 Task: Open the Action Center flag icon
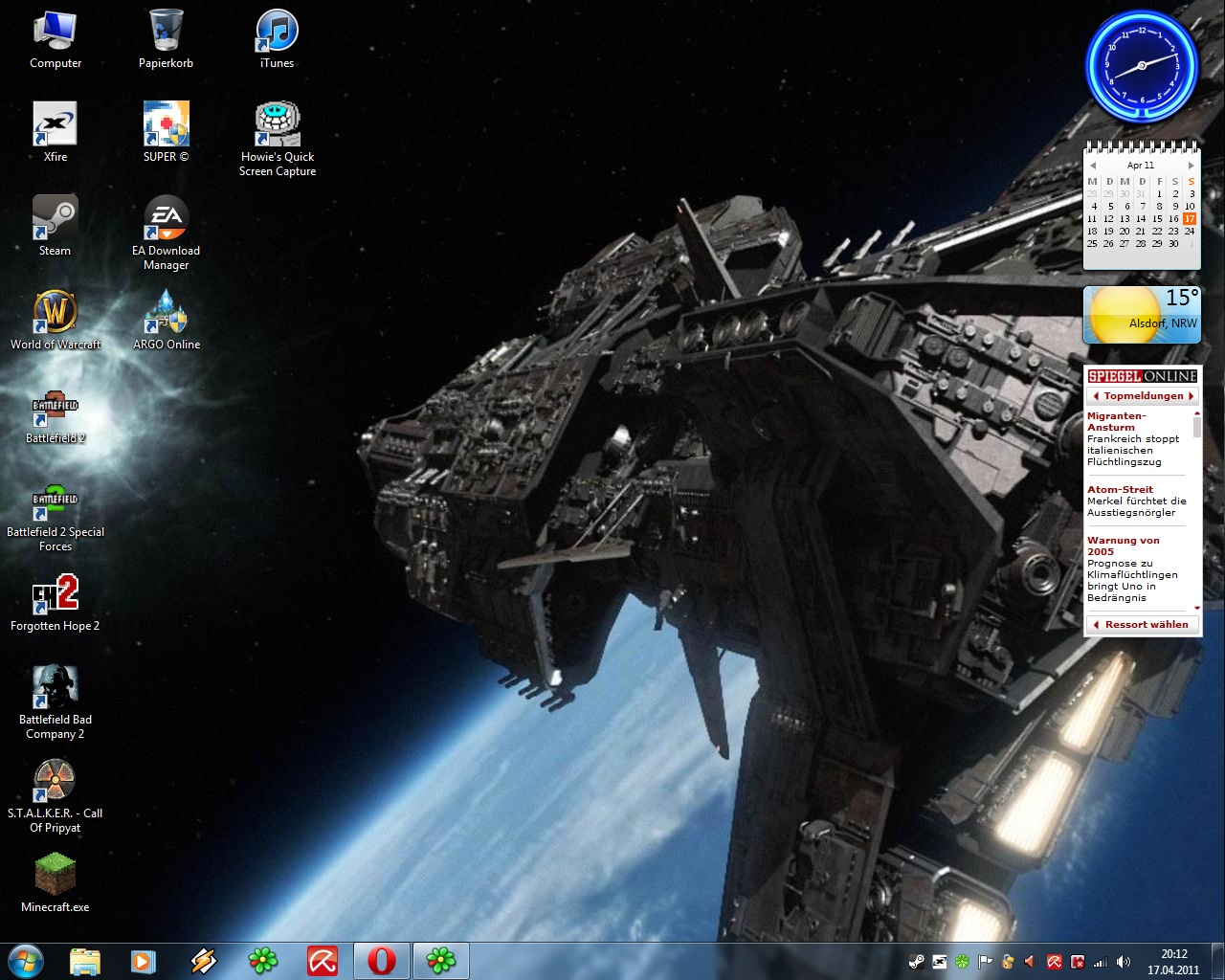tap(985, 962)
